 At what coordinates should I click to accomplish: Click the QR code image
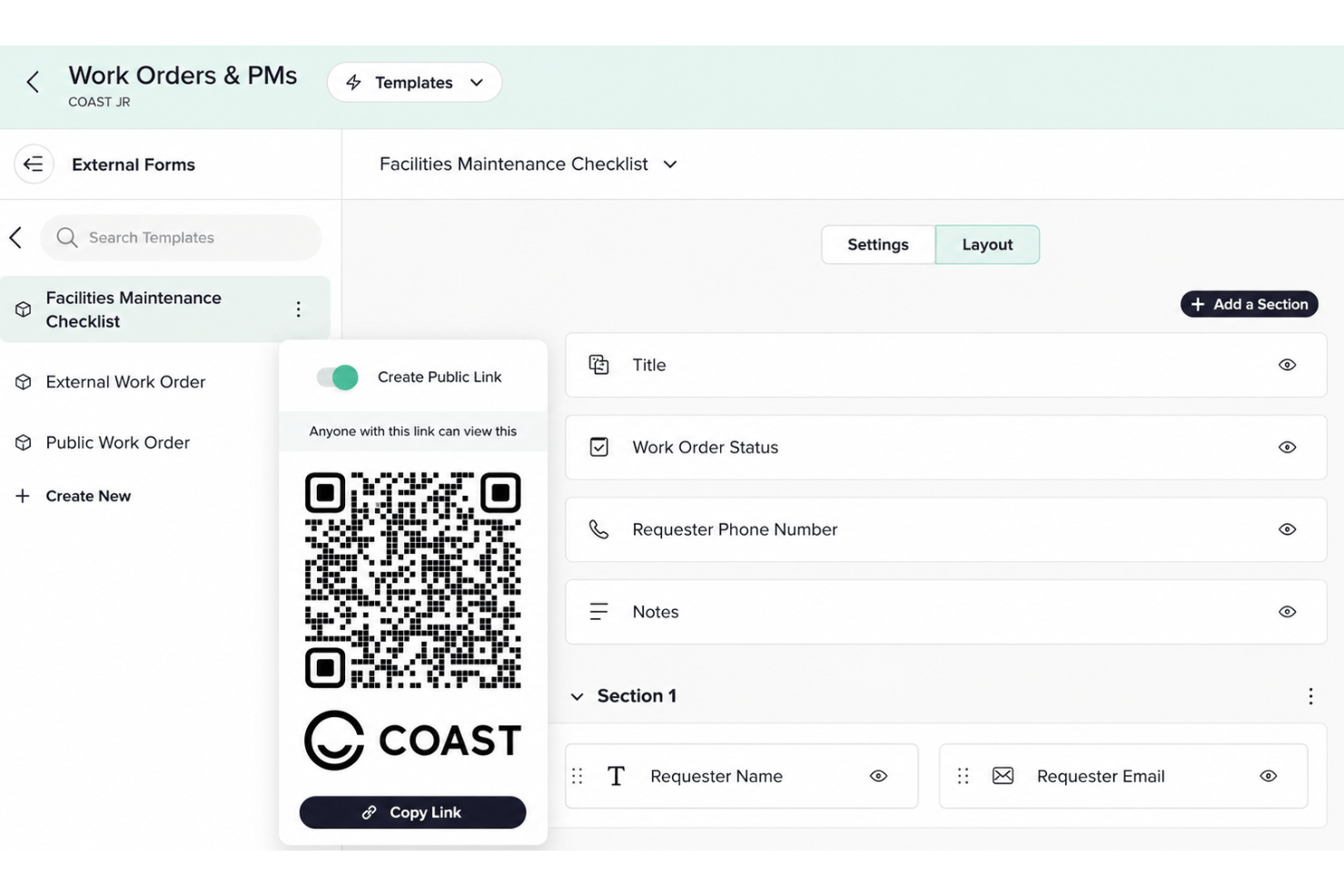click(x=413, y=580)
